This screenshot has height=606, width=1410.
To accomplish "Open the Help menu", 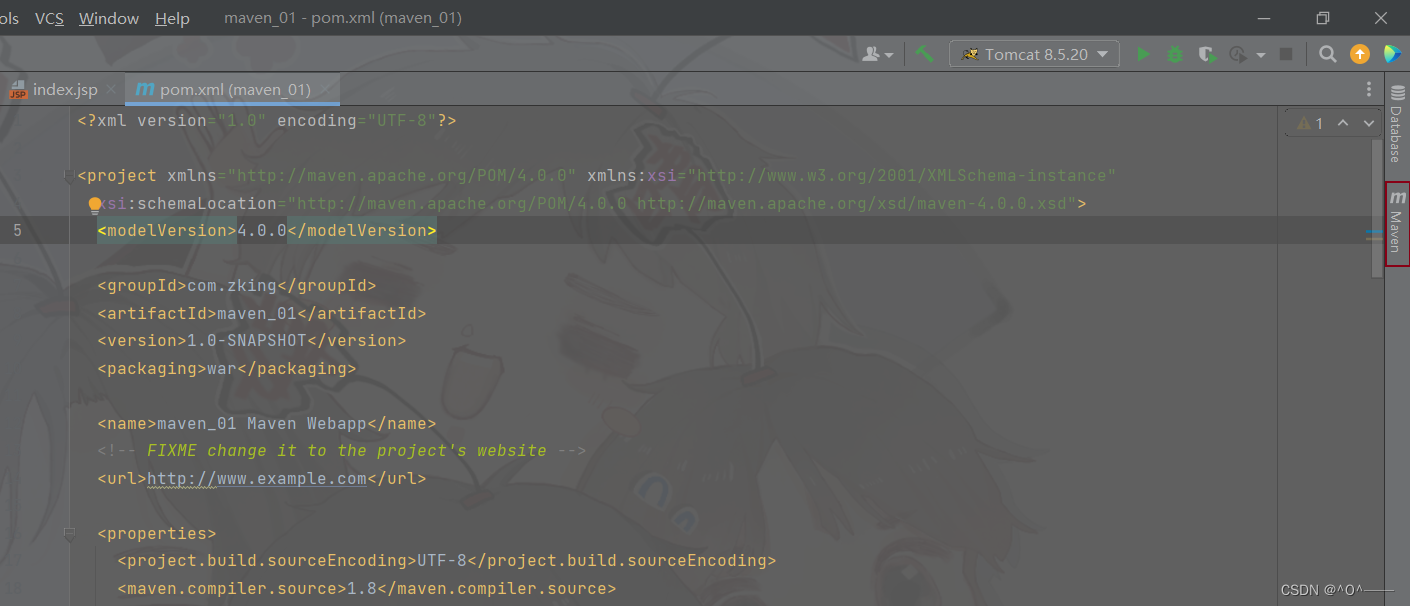I will pyautogui.click(x=172, y=18).
